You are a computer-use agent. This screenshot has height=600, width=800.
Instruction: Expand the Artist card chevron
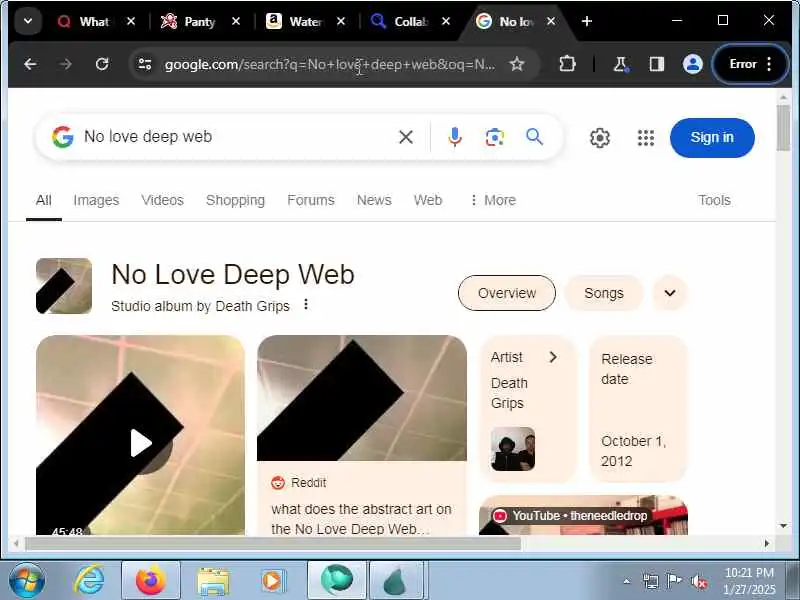553,357
